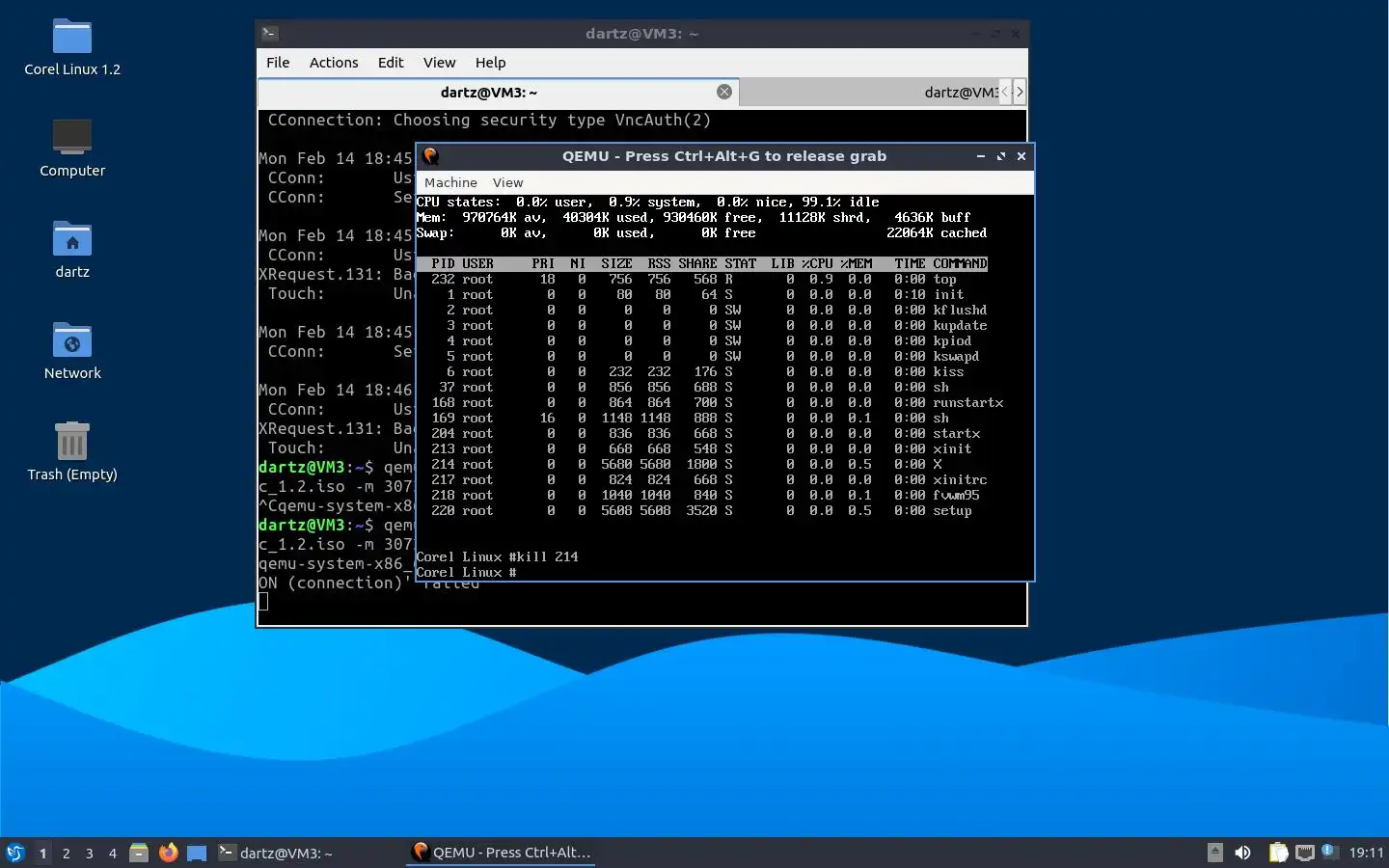Launch the file manager from the panel
Viewport: 1389px width, 868px height.
click(x=139, y=853)
